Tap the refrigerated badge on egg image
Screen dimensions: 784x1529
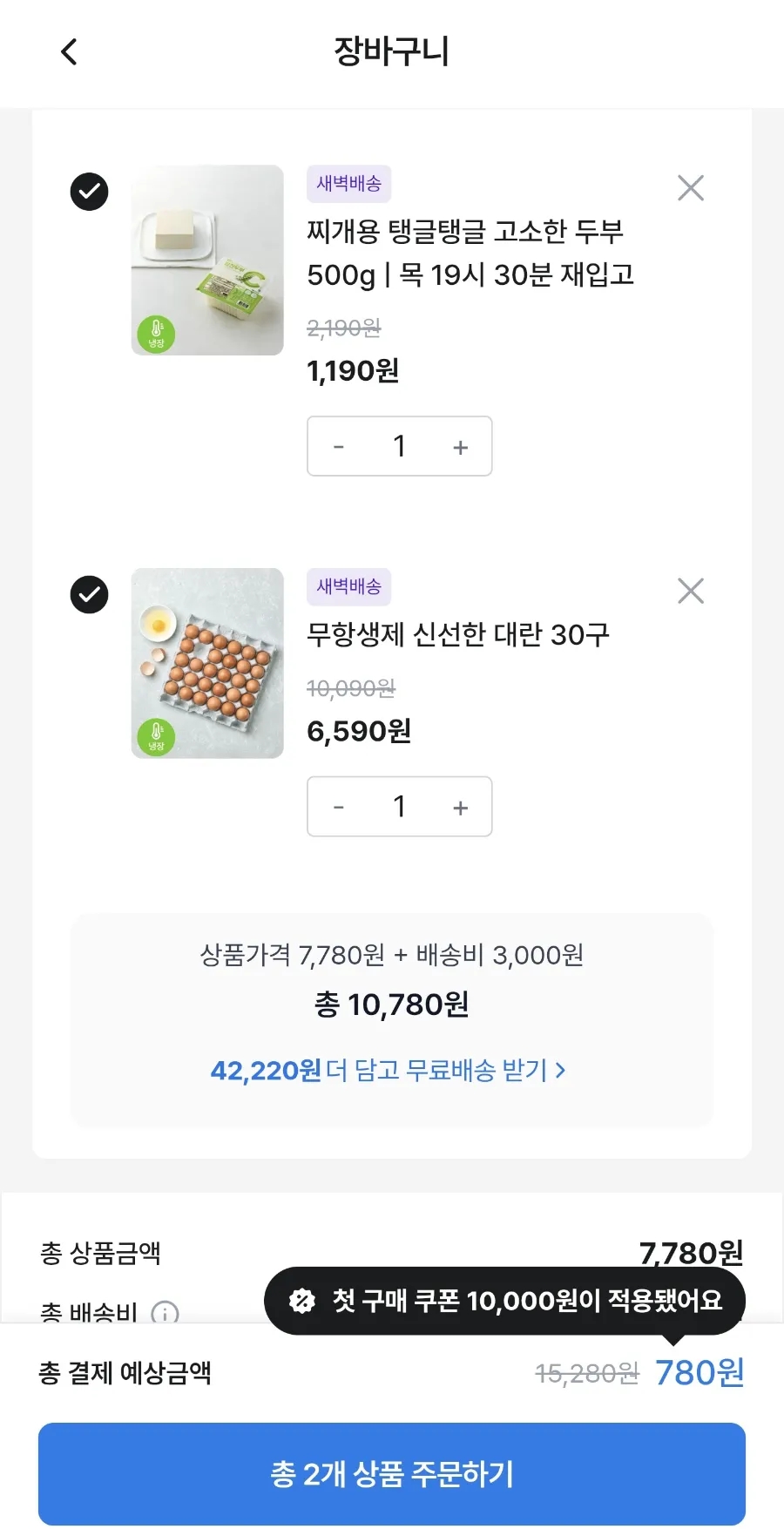(156, 737)
